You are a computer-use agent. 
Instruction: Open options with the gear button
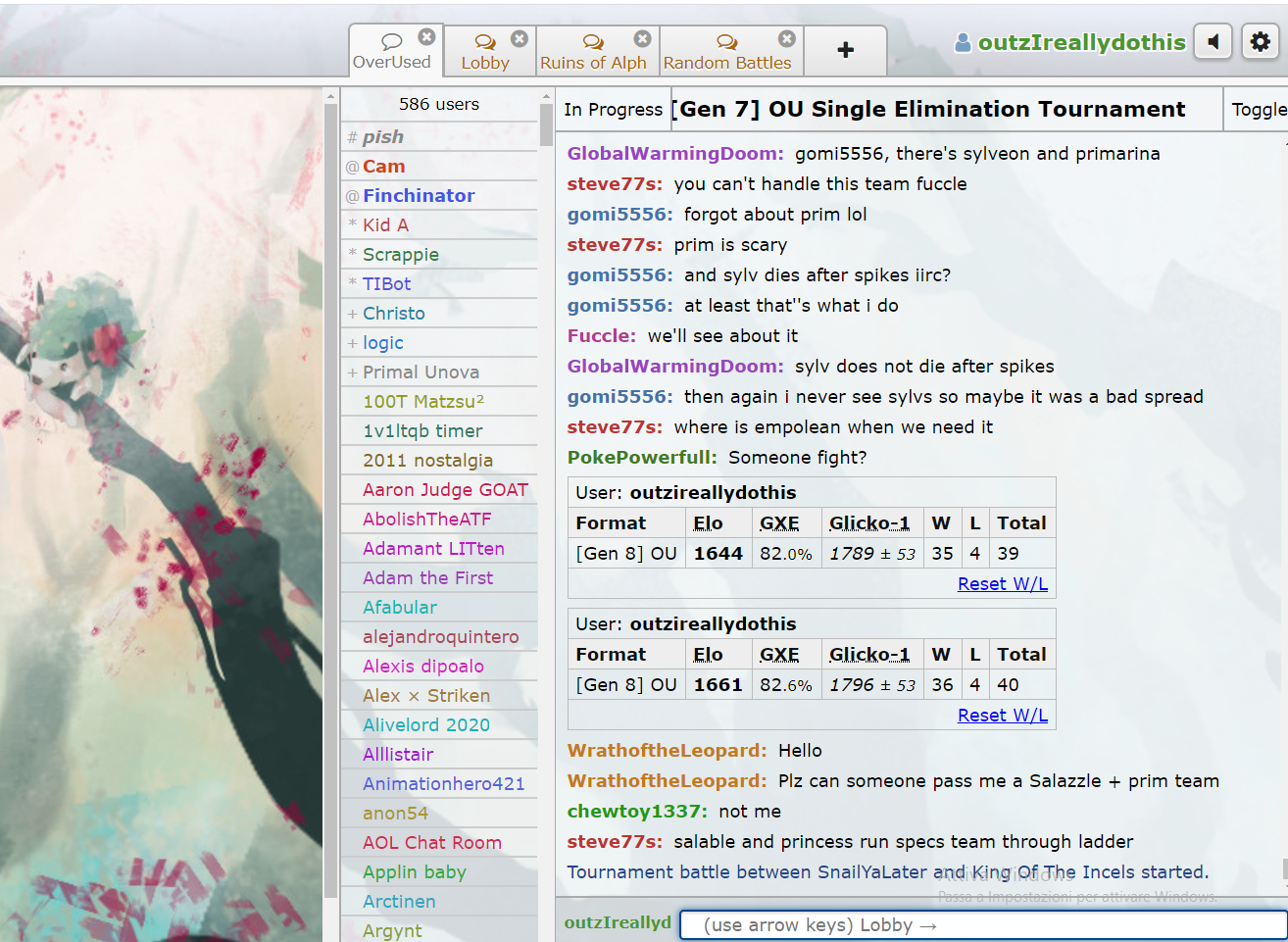coord(1261,41)
